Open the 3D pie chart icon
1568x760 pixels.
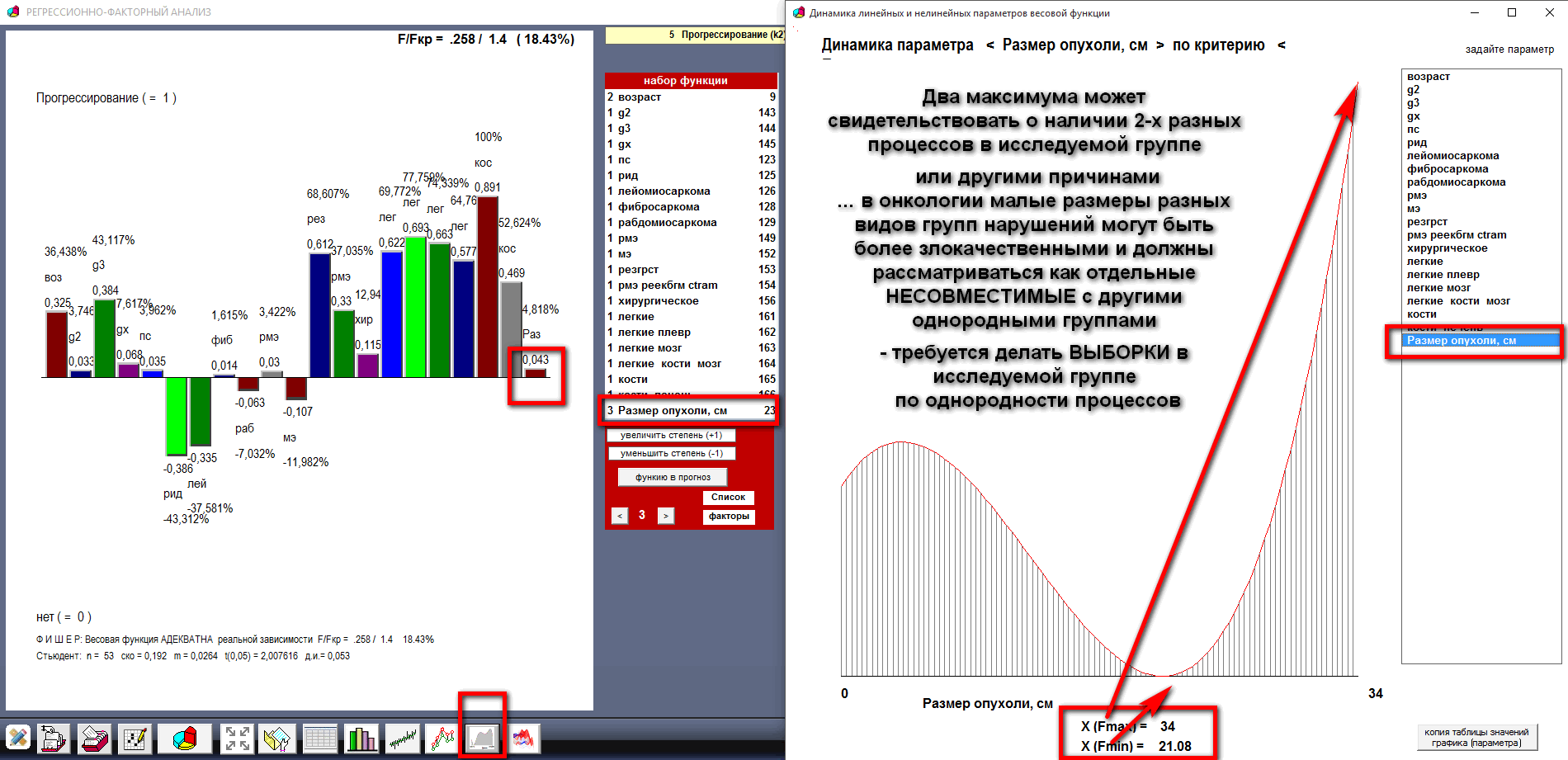point(185,738)
